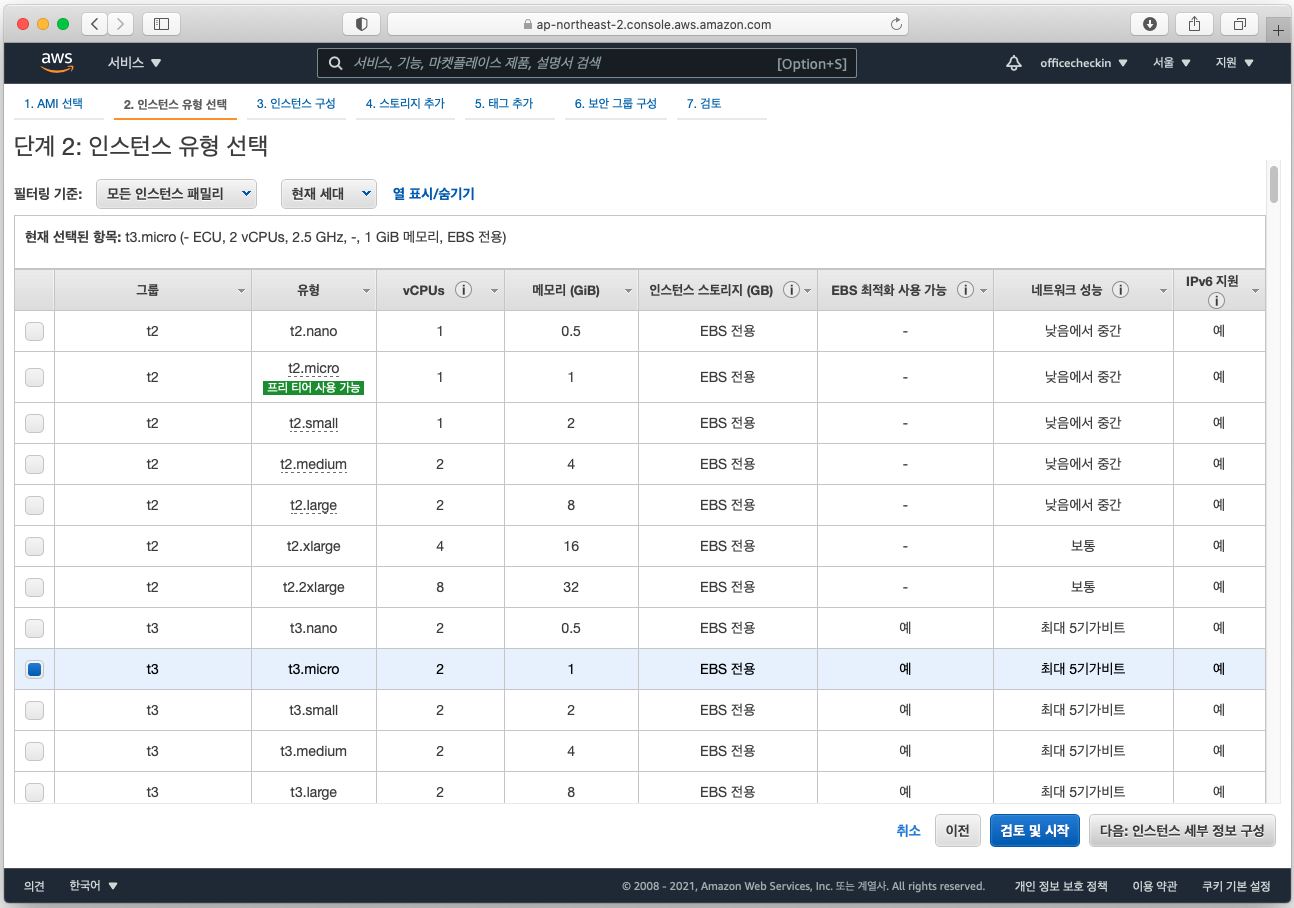Click the Safari share icon
Image resolution: width=1294 pixels, height=908 pixels.
coord(1195,24)
